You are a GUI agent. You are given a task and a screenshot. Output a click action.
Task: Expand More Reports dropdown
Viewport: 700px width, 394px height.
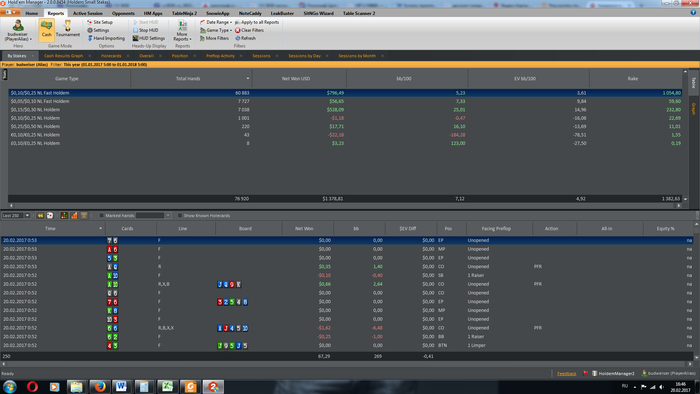pos(182,30)
